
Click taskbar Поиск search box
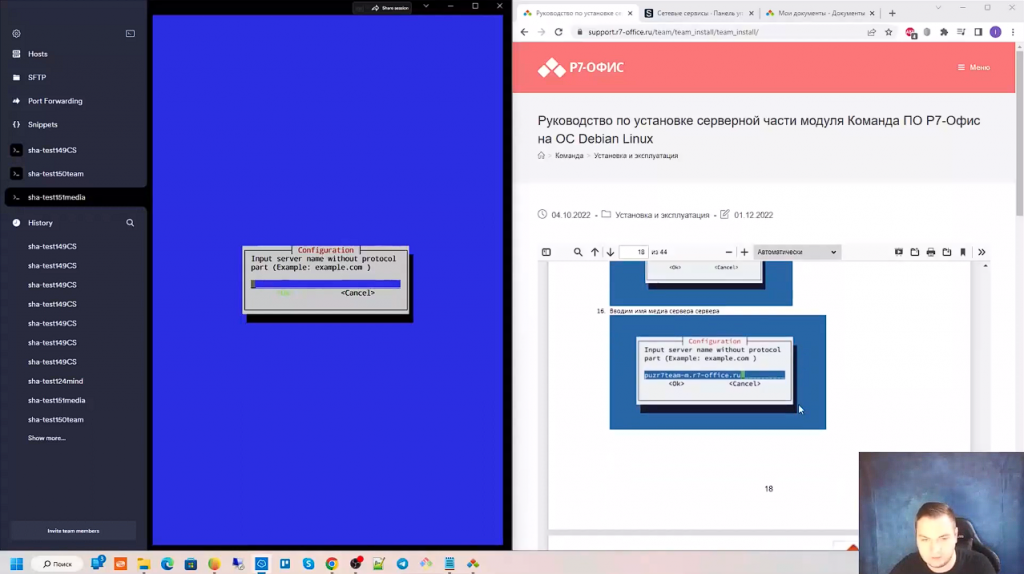(x=57, y=564)
